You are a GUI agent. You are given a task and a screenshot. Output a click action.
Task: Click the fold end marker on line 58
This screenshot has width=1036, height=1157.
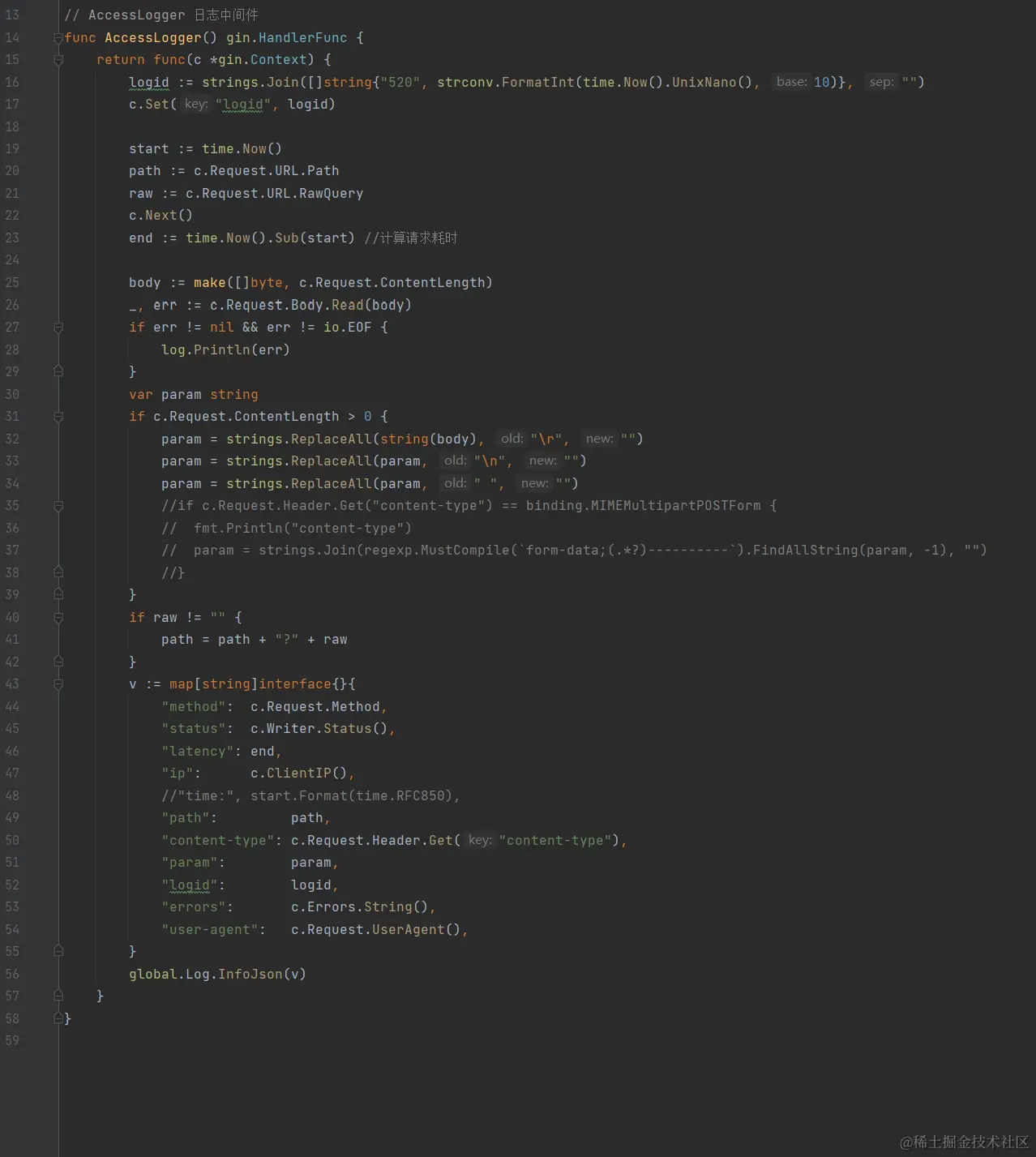(58, 1018)
